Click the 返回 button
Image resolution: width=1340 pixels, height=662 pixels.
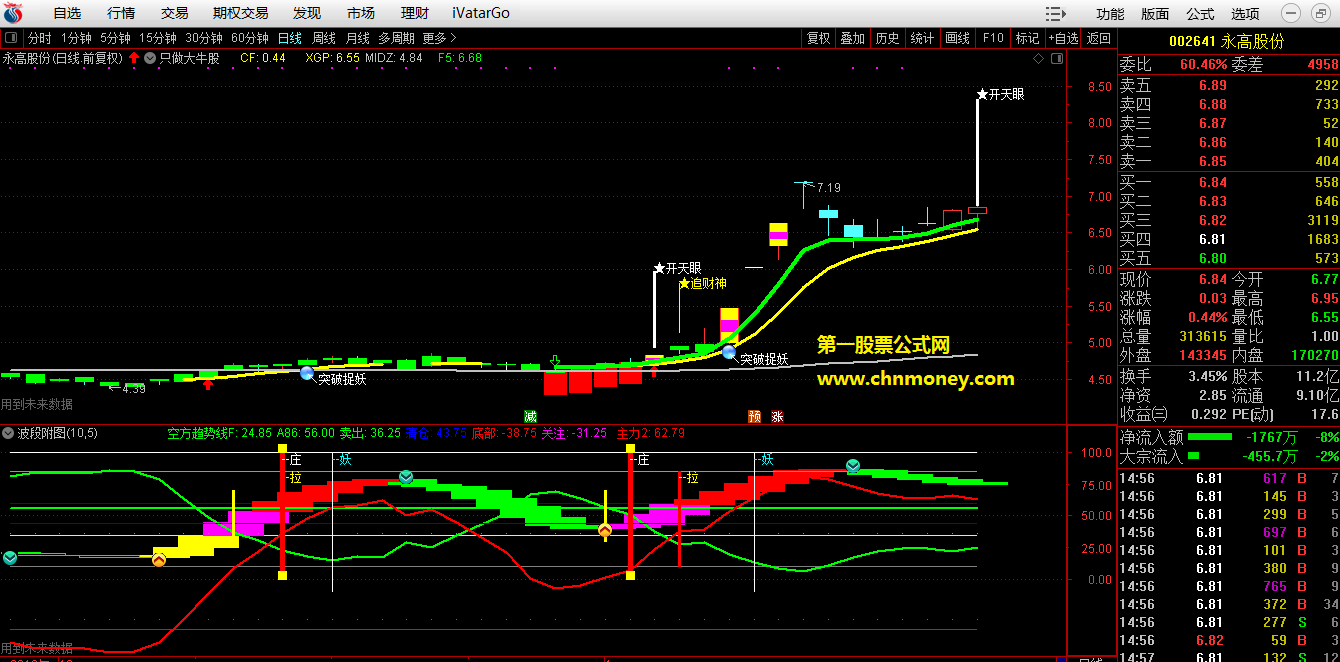[x=1099, y=38]
